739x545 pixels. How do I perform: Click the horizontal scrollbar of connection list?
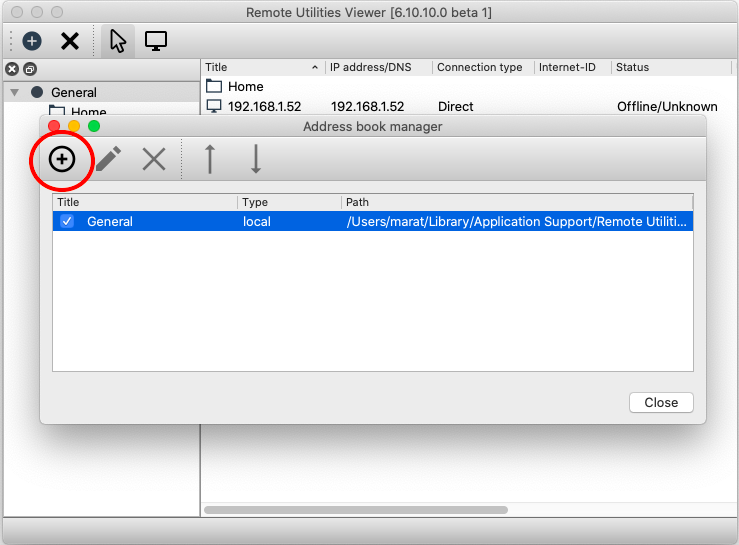point(356,510)
